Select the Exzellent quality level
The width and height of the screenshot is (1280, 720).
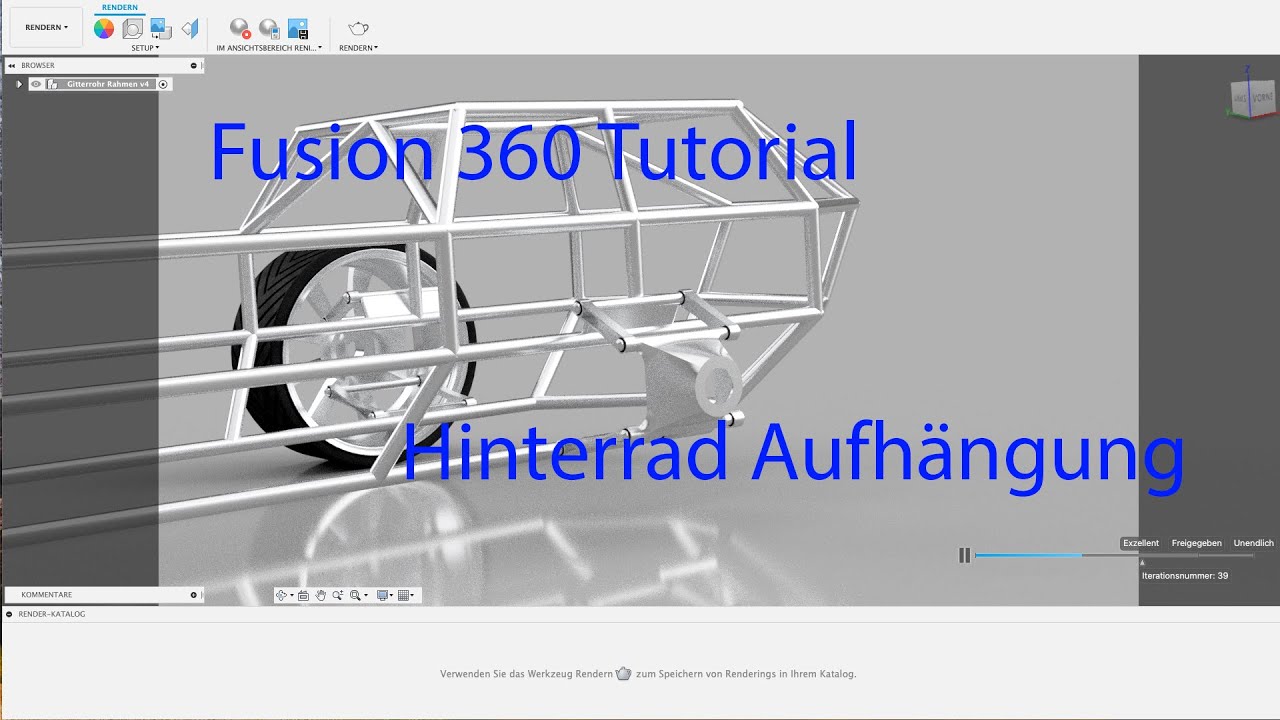[1141, 543]
